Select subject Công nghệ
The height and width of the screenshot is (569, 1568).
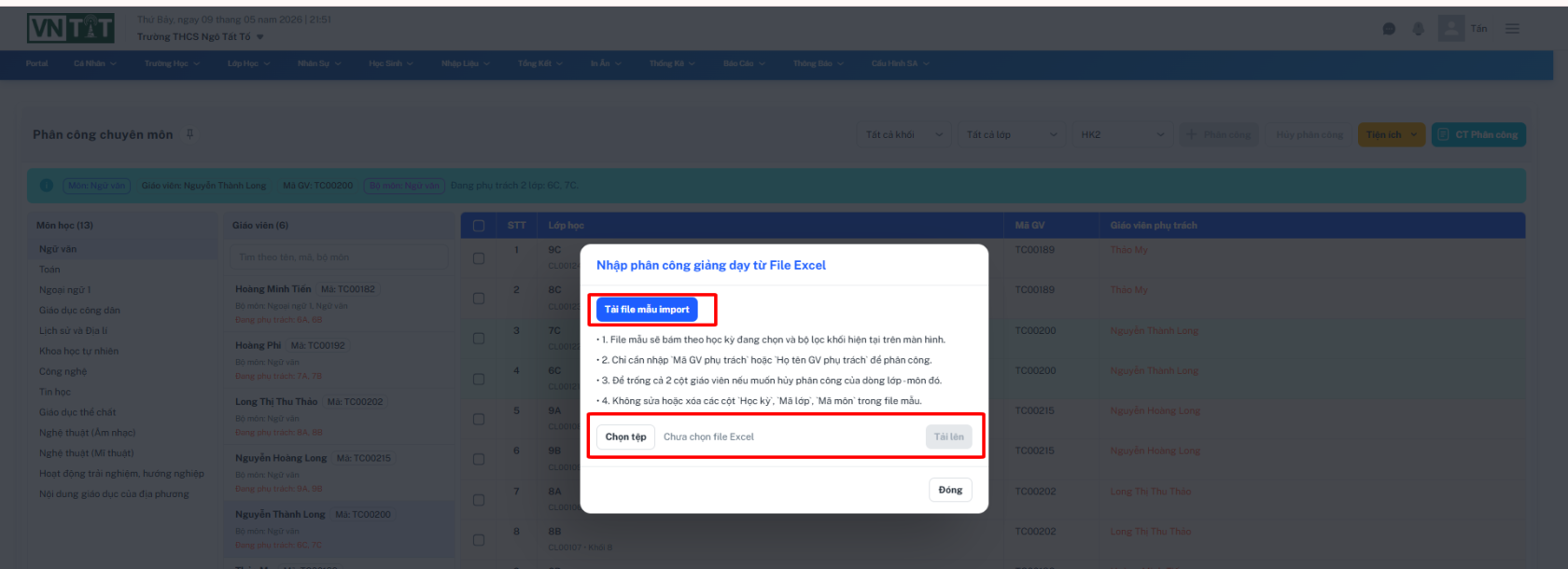click(123, 372)
